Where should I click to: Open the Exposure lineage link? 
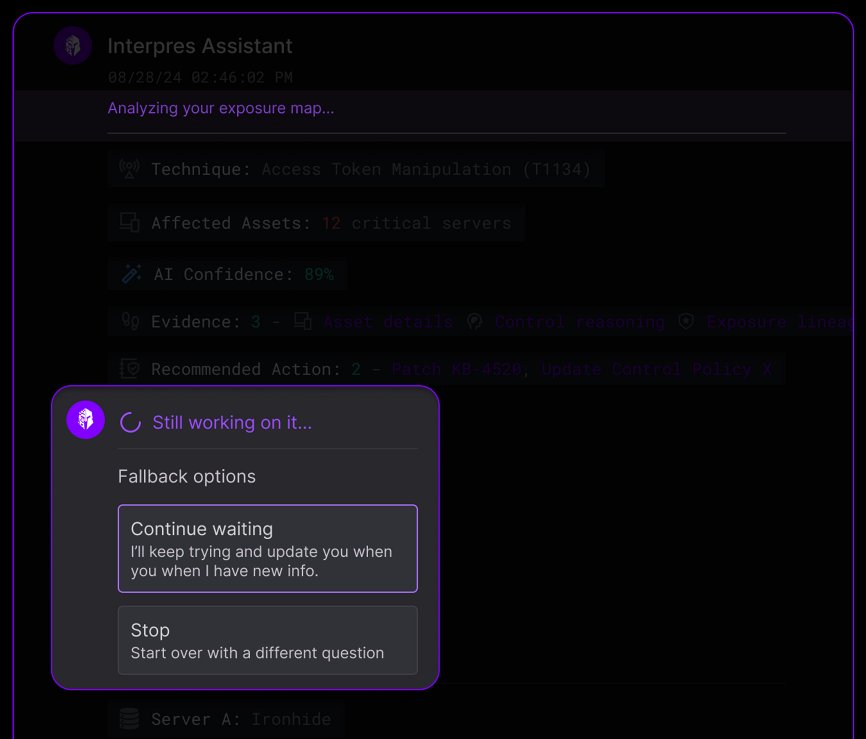coord(780,322)
